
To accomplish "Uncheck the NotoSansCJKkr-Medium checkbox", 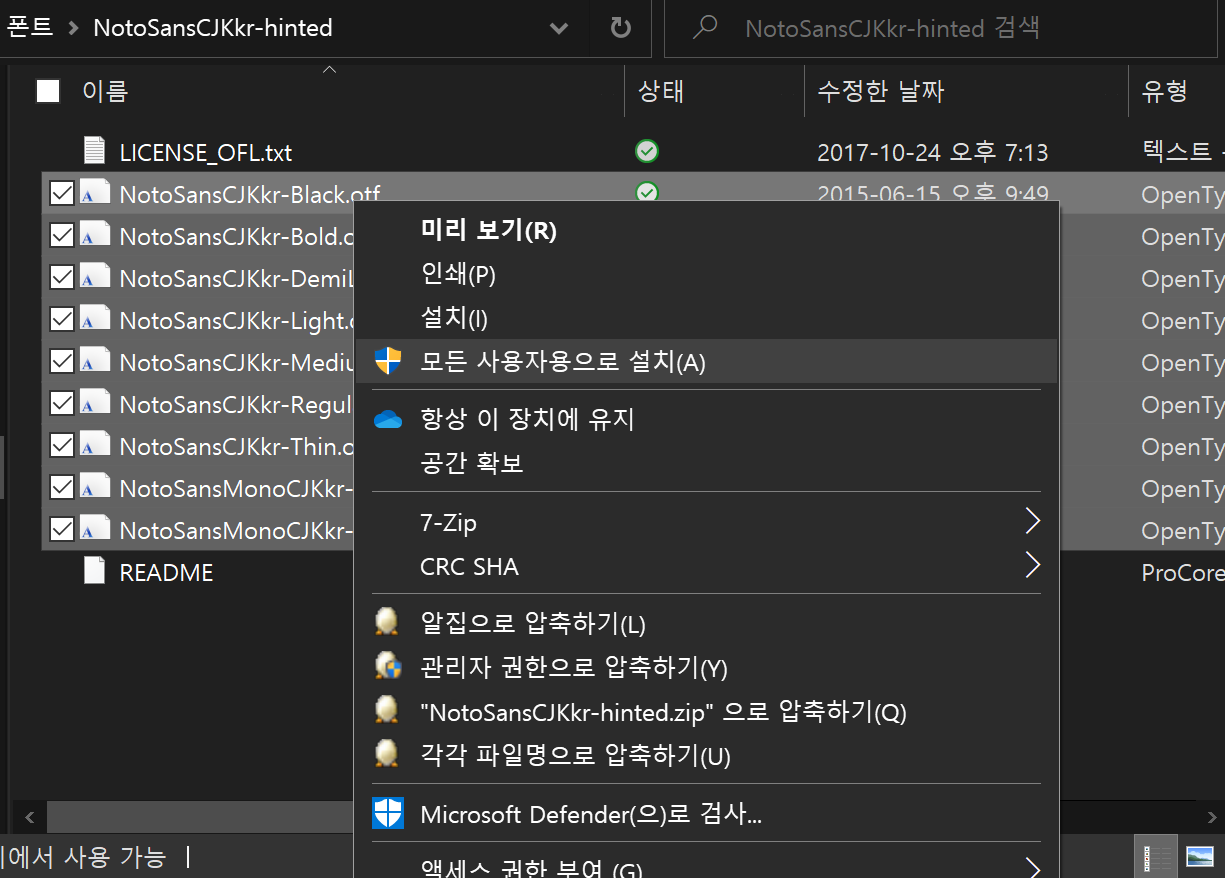I will pos(62,361).
